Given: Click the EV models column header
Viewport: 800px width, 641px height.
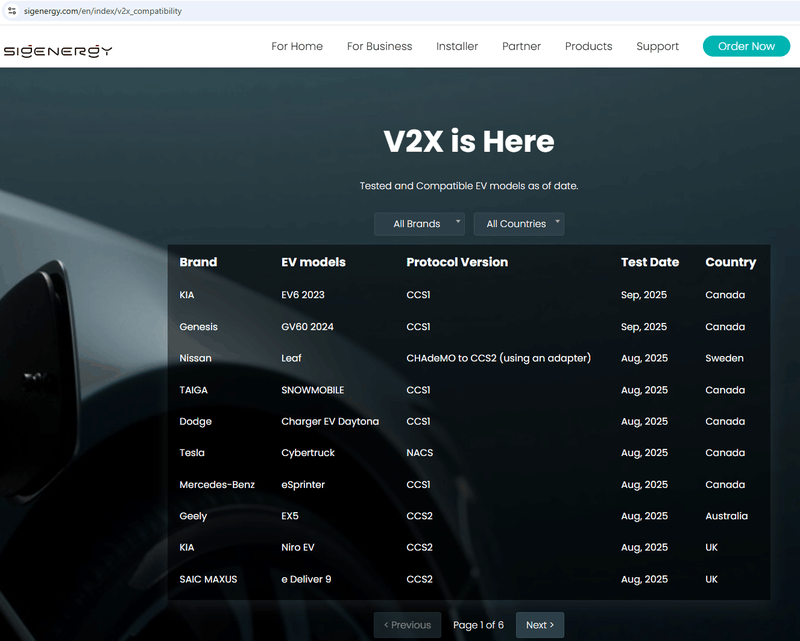Looking at the screenshot, I should [313, 262].
